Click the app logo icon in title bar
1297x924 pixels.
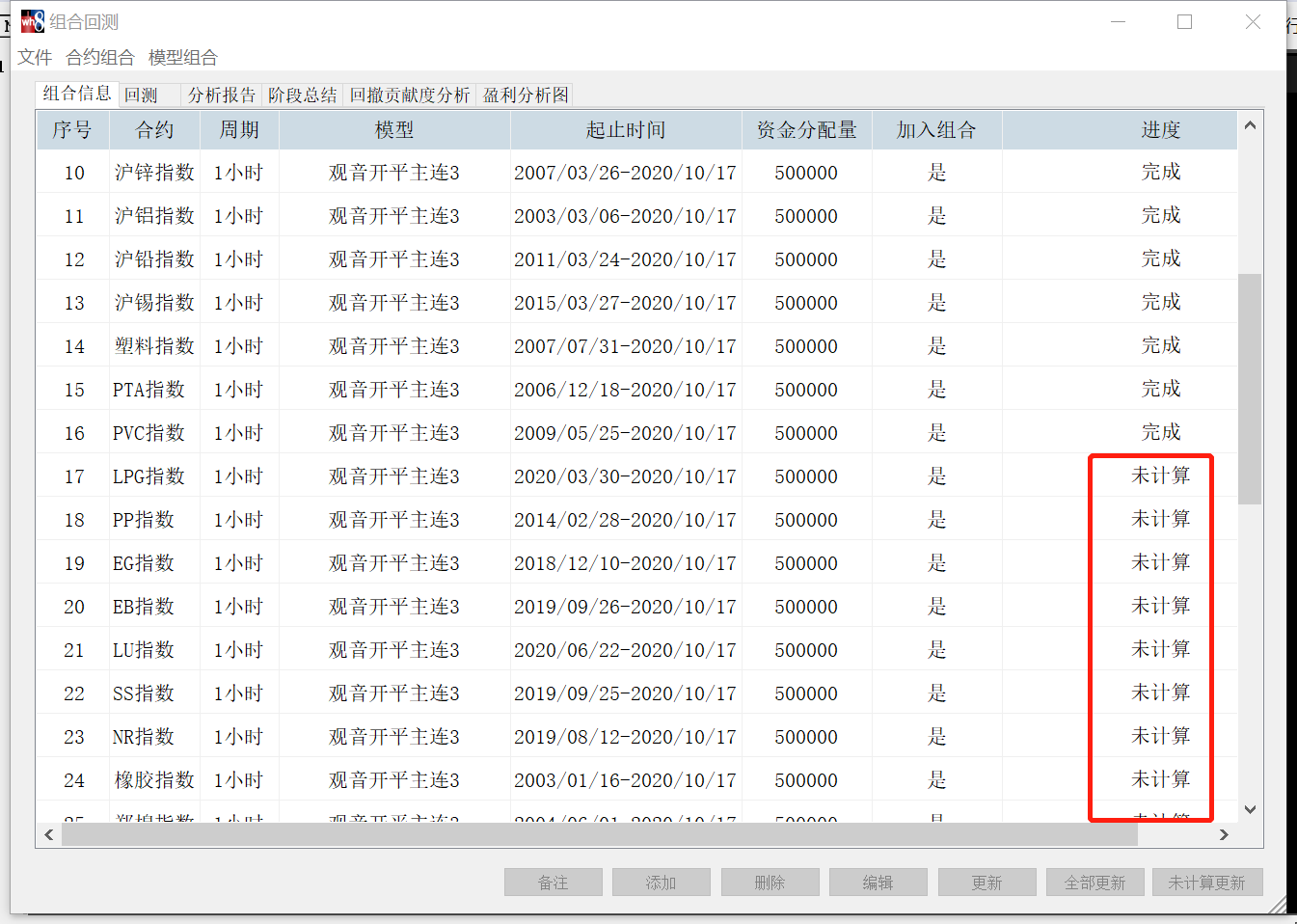coord(33,21)
